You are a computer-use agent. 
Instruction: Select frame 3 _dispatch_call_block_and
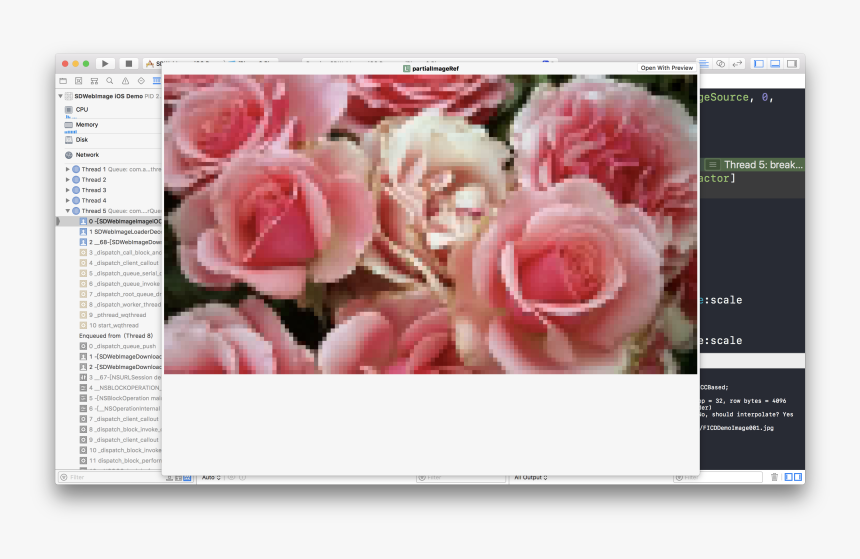click(x=109, y=253)
